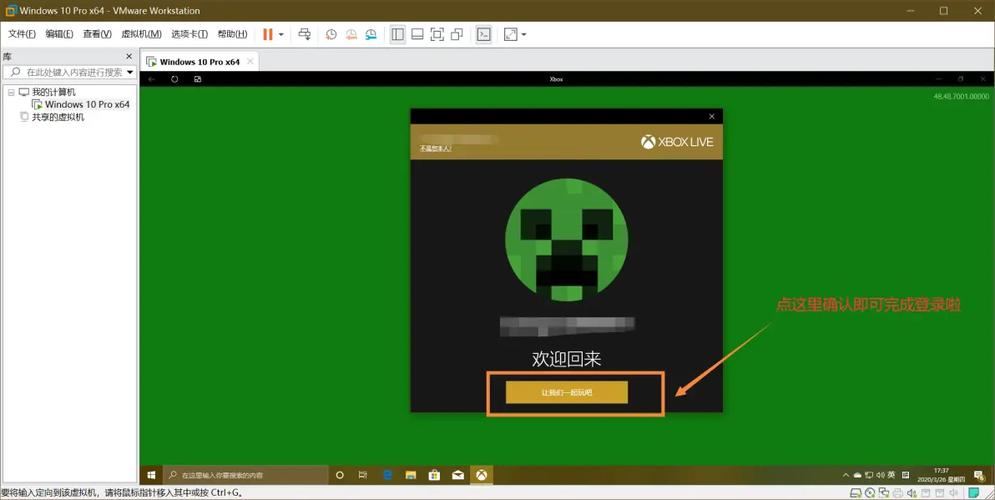The image size is (995, 500).
Task: Open the 帮助(H) menu
Action: click(232, 34)
